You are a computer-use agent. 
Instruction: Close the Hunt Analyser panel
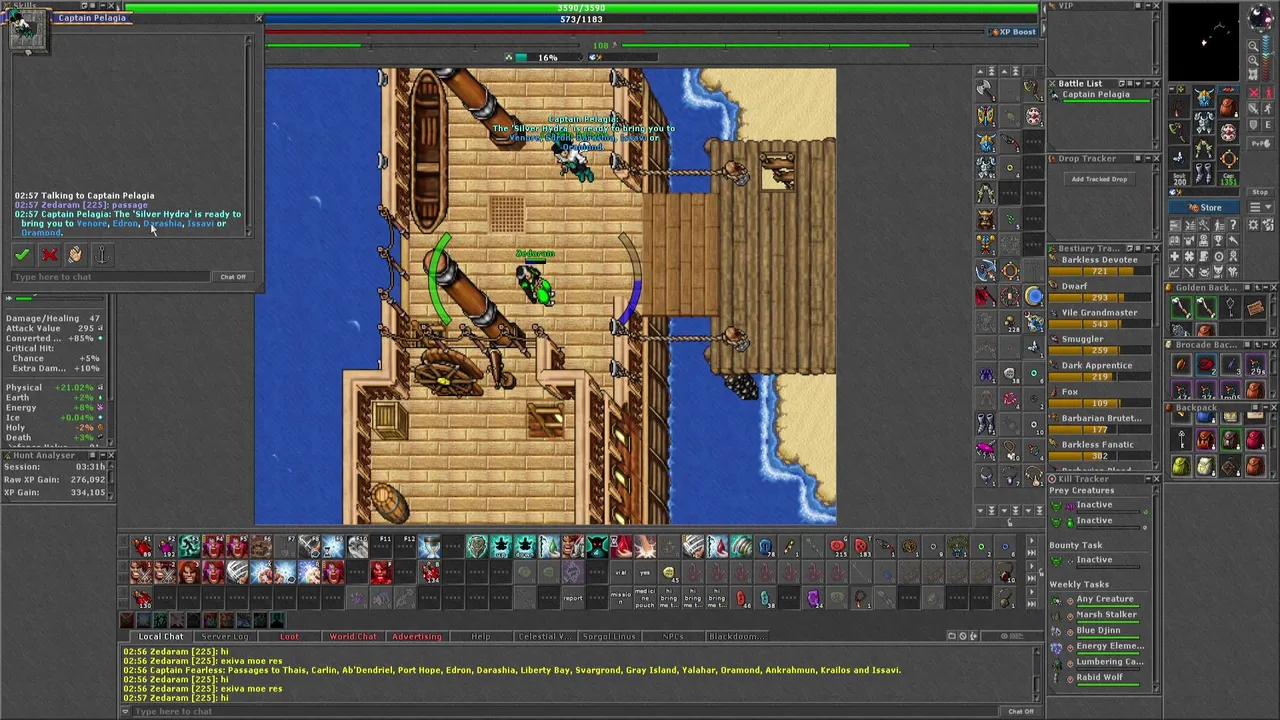pos(110,456)
